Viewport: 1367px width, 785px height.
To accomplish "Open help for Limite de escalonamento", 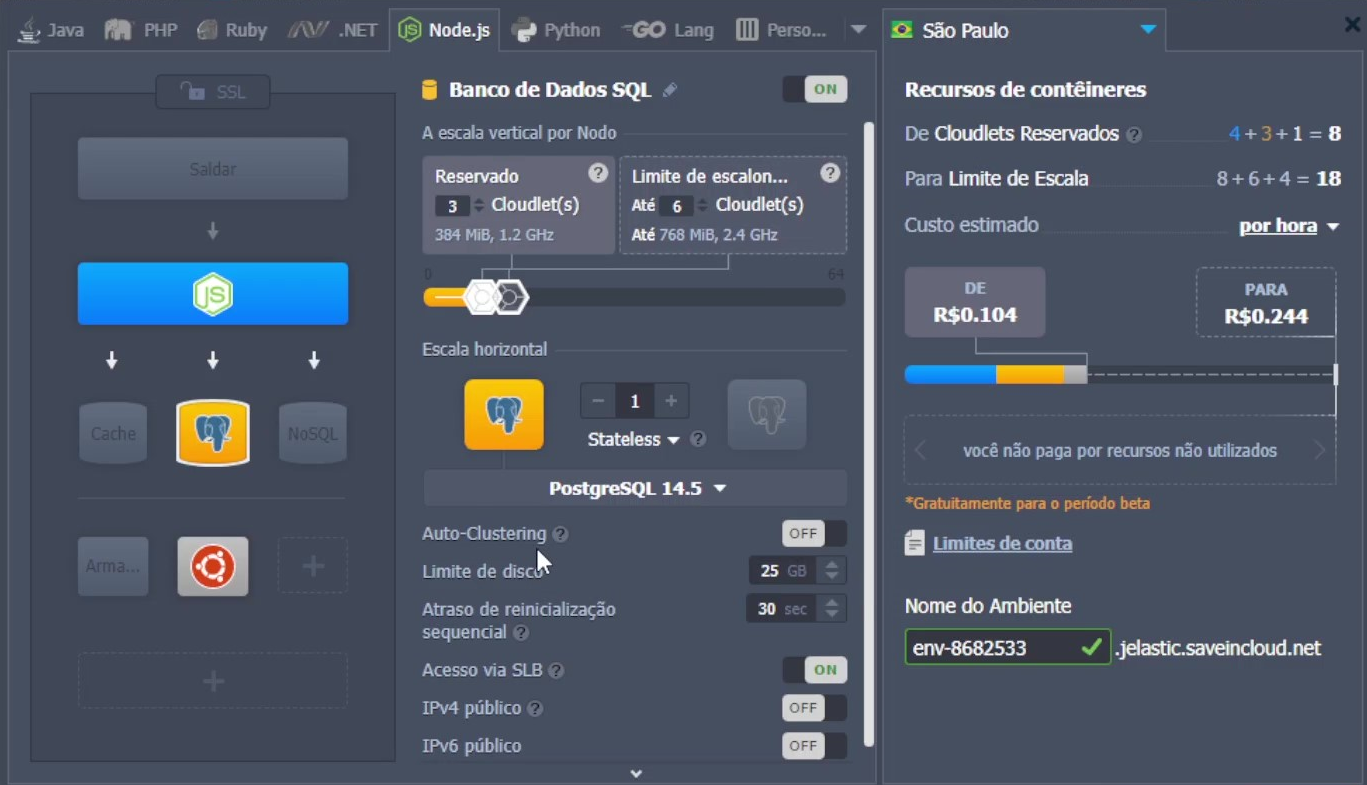I will 830,173.
